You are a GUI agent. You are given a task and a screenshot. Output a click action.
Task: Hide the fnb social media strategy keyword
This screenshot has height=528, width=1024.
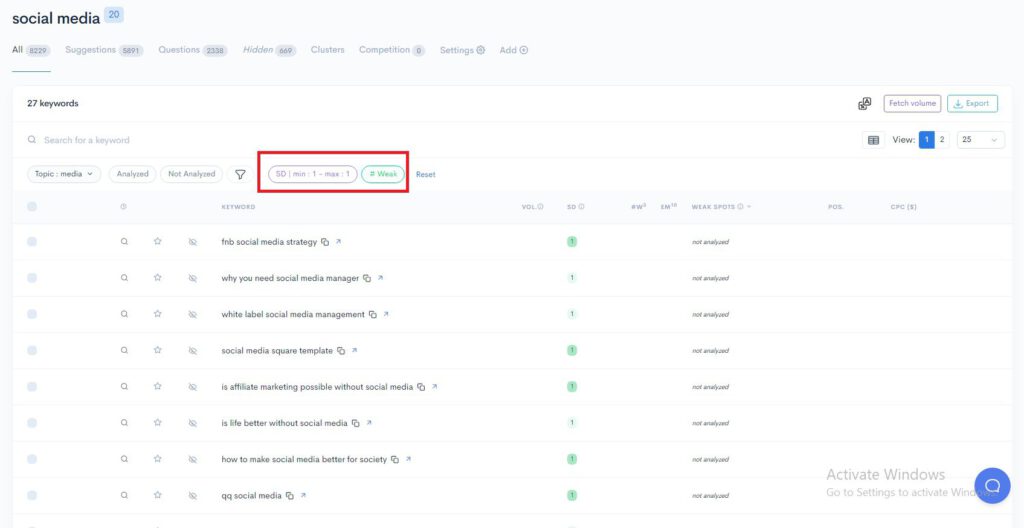(x=193, y=242)
